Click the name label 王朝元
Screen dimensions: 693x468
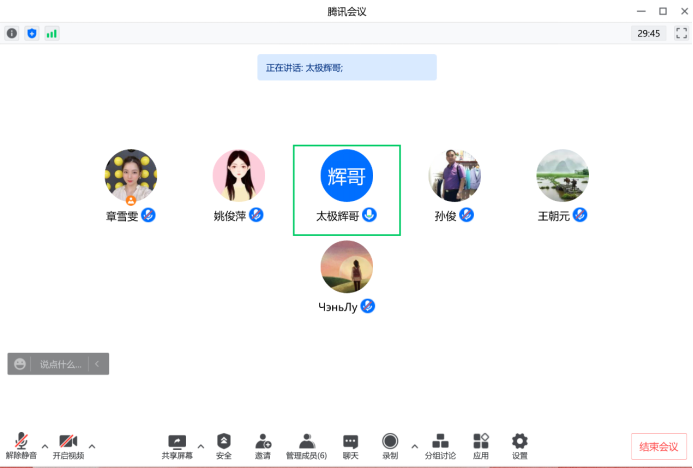(553, 216)
